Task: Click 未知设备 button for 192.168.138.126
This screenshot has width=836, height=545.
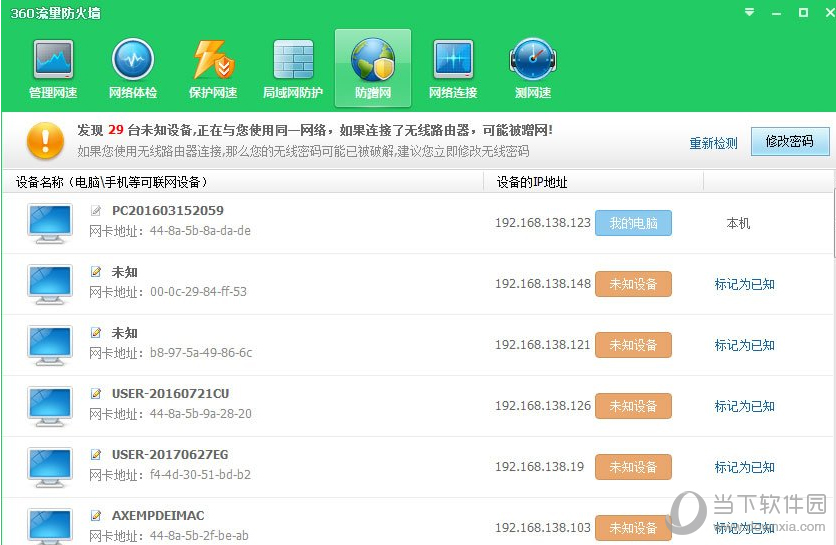Action: point(633,406)
